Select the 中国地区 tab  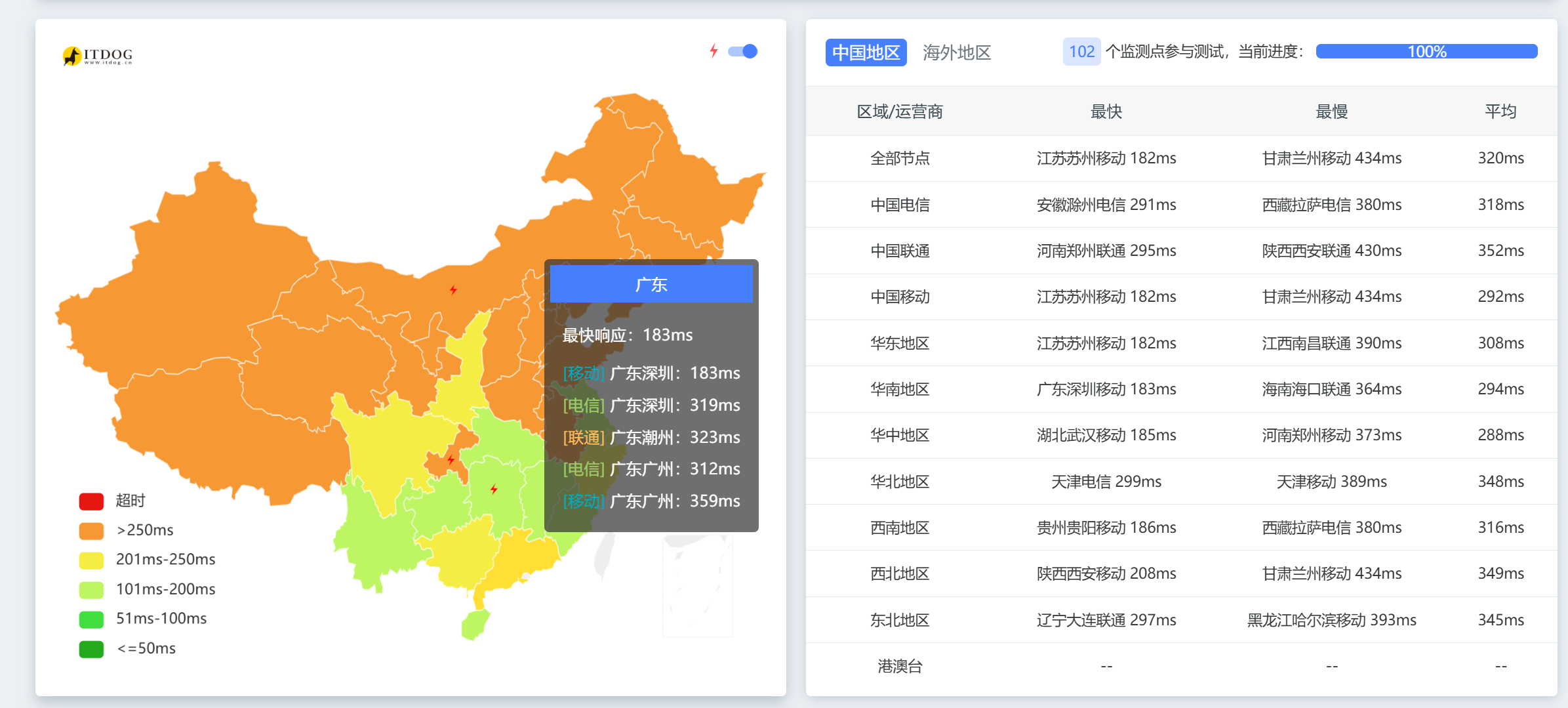tap(866, 52)
